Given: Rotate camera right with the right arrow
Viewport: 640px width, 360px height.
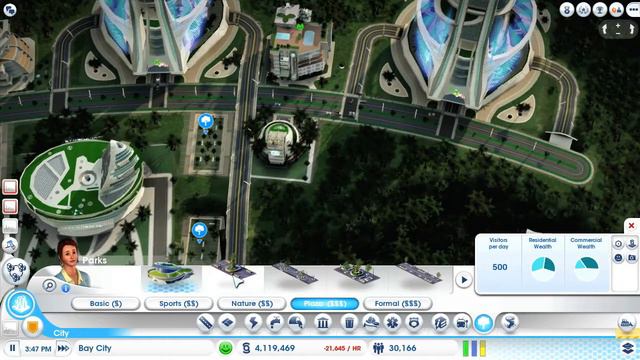Looking at the screenshot, I should click(631, 29).
